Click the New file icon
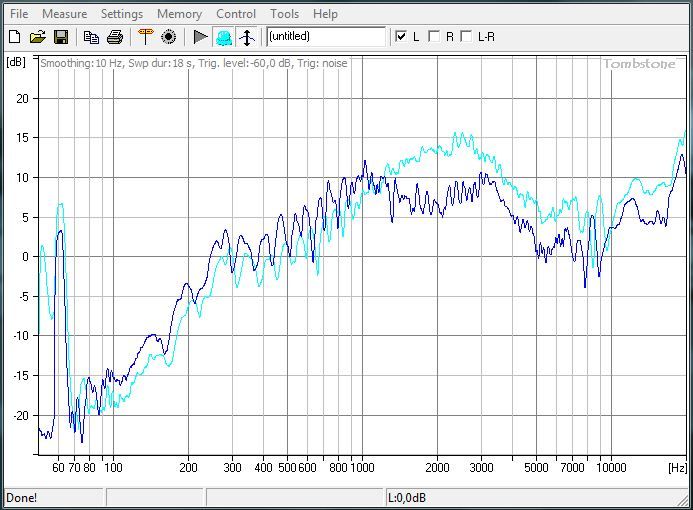The width and height of the screenshot is (693, 510). pyautogui.click(x=14, y=37)
